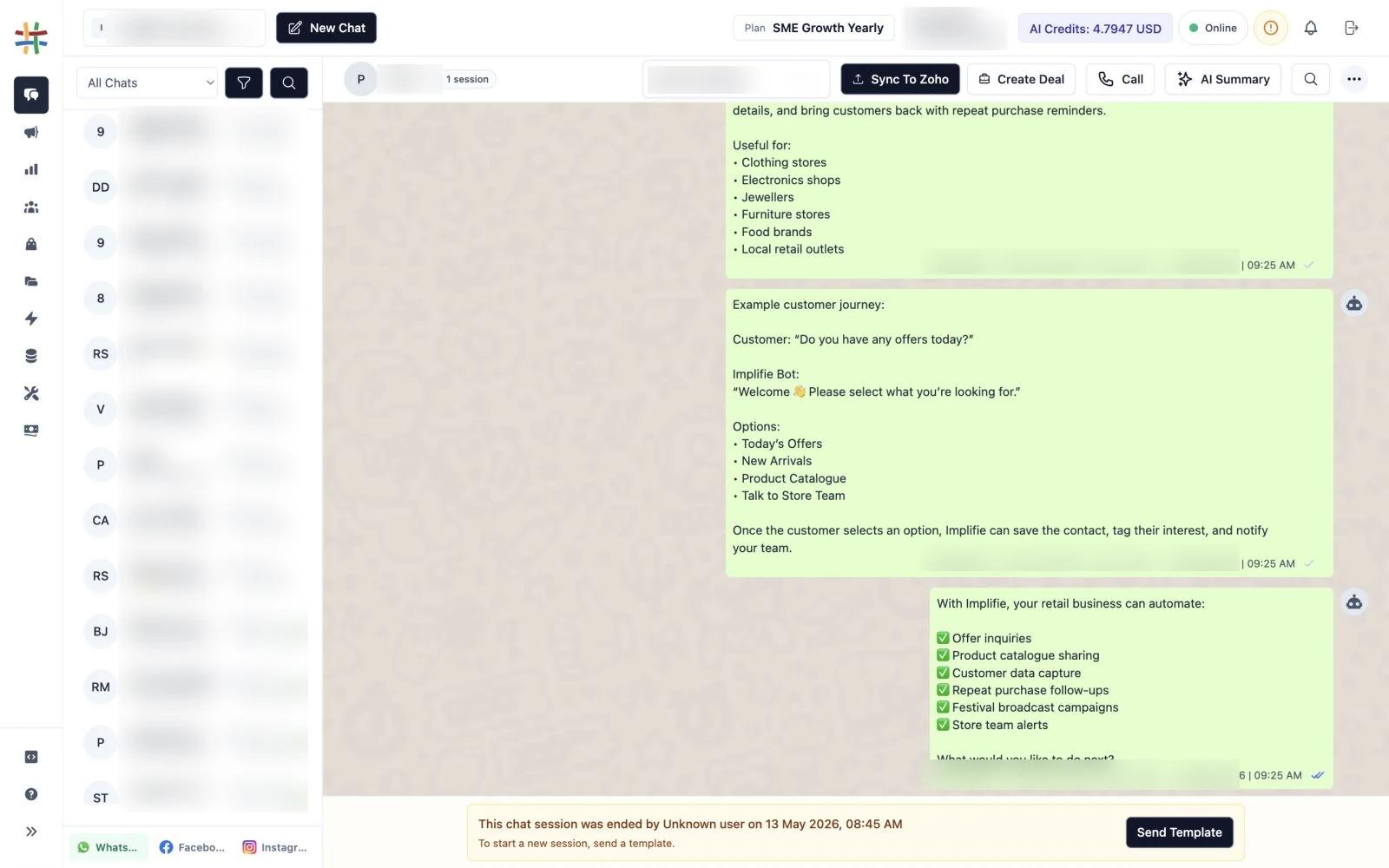Switch to the Facebook channel tab
1389x868 pixels.
192,847
